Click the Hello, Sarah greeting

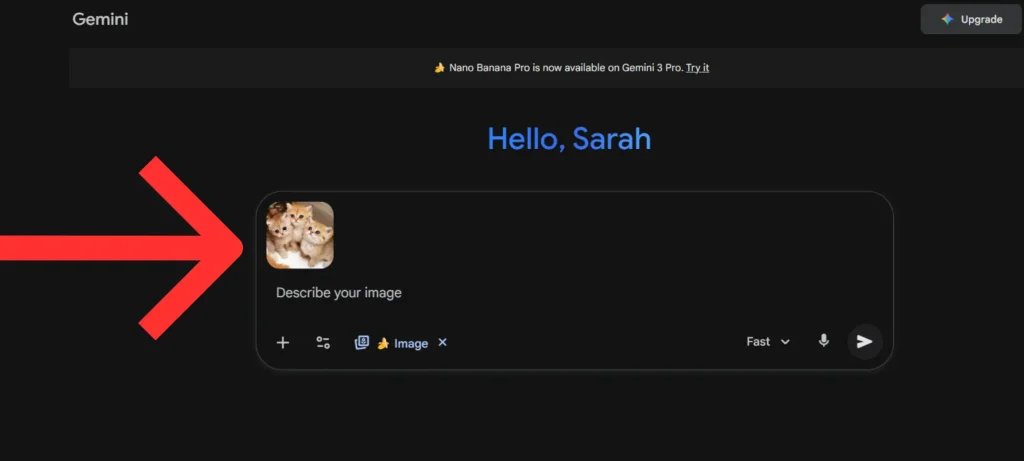pos(569,139)
